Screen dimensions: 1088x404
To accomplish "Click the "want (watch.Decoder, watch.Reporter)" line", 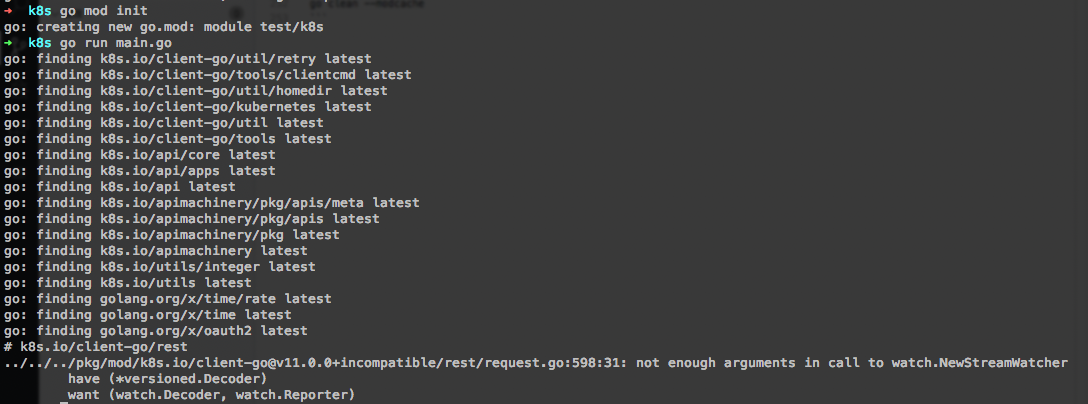I will 211,396.
